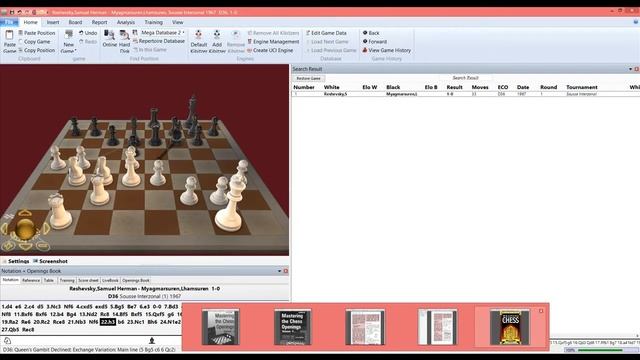This screenshot has width=640, height=360.
Task: Open the Score sheet tab
Action: (x=88, y=280)
